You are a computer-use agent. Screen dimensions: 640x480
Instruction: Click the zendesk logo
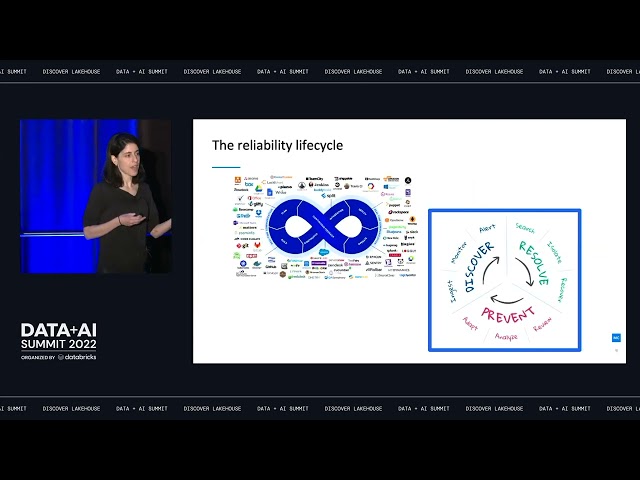tap(335, 265)
